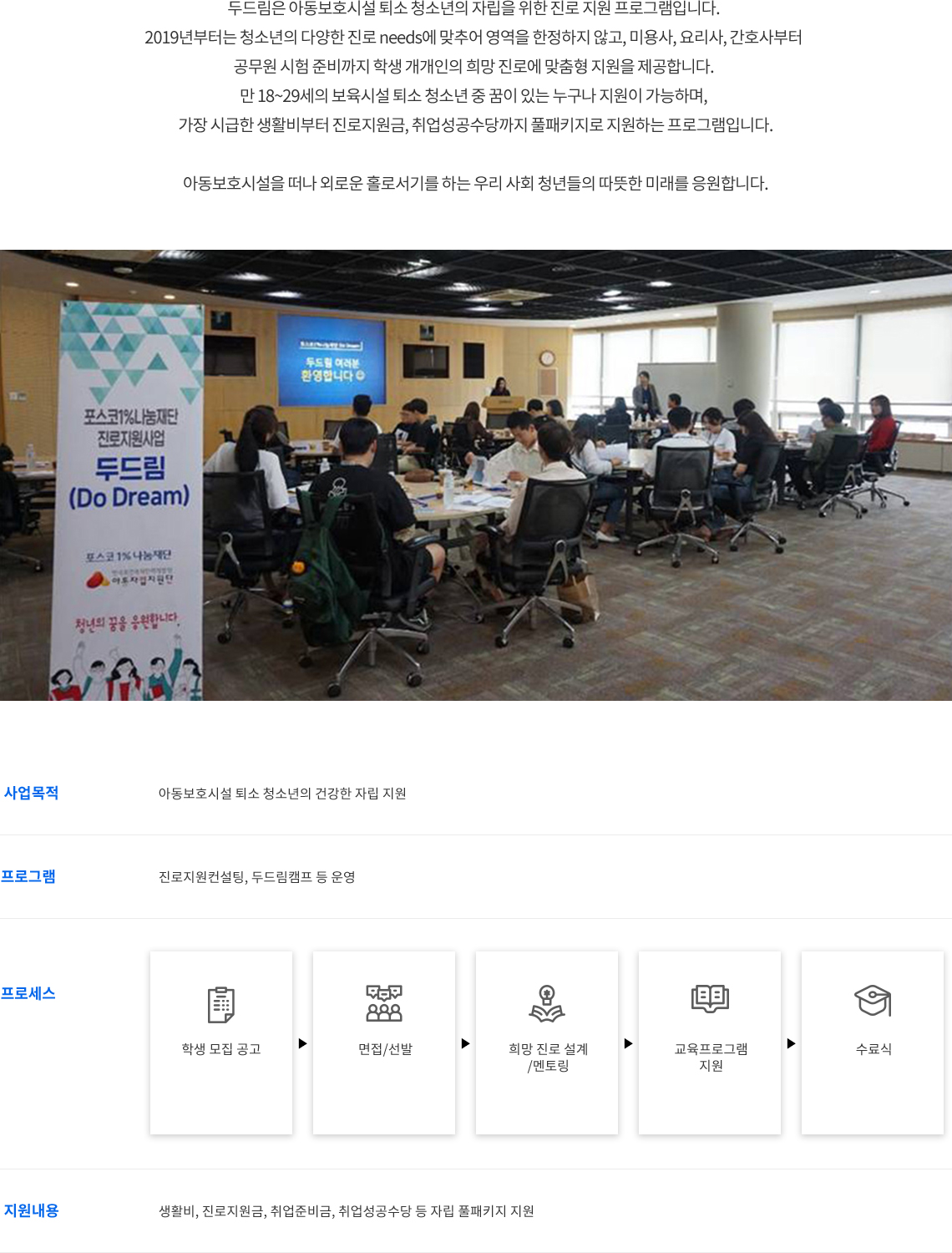This screenshot has height=1253, width=952.
Task: Select the 학생 모집 공고 process card
Action: coord(221,1042)
